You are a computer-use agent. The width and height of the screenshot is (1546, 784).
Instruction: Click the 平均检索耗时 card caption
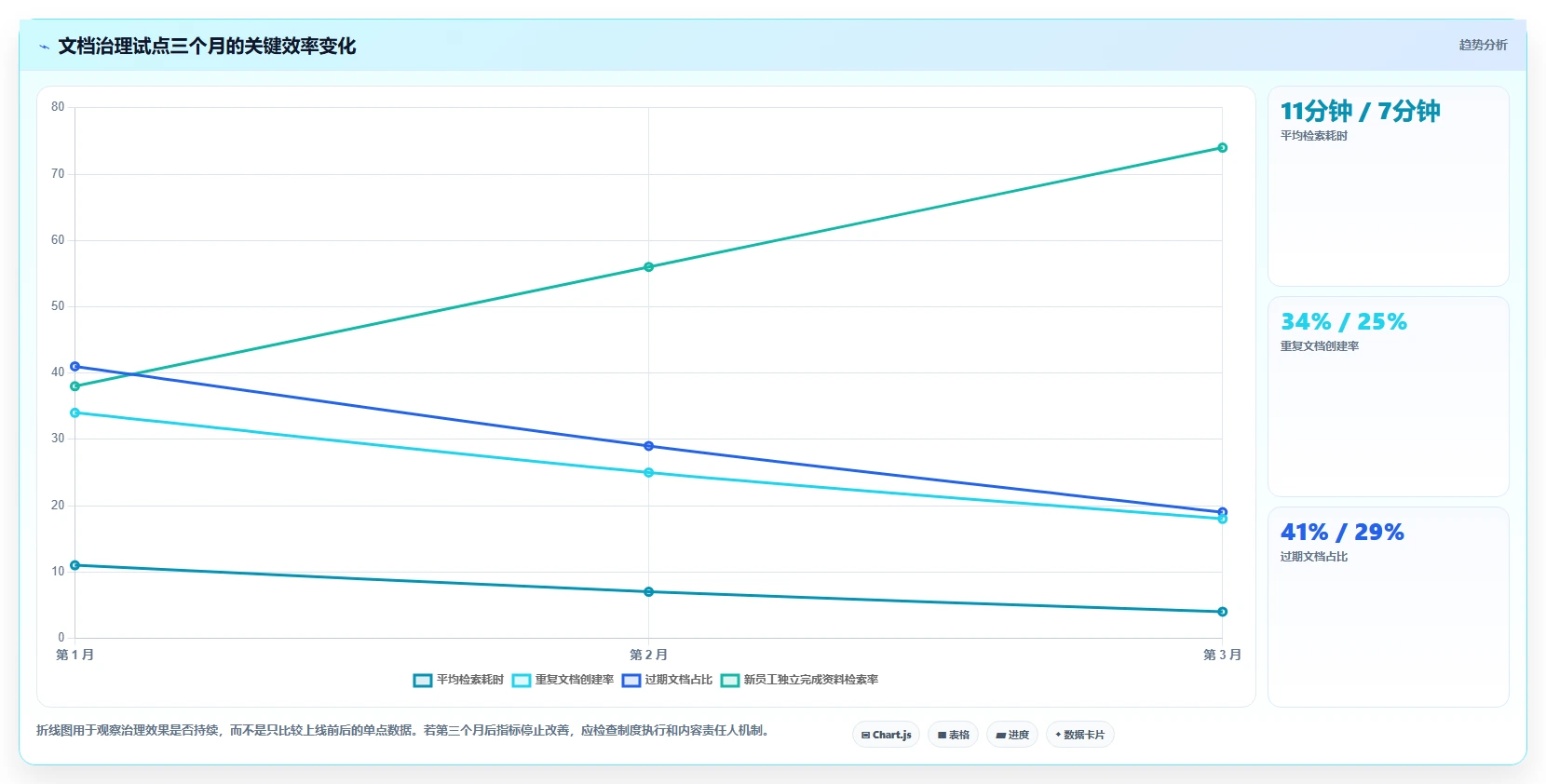[x=1313, y=136]
